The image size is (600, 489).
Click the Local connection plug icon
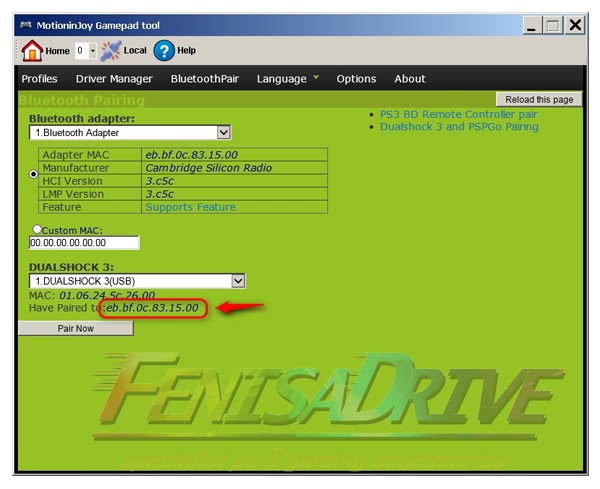(x=111, y=51)
